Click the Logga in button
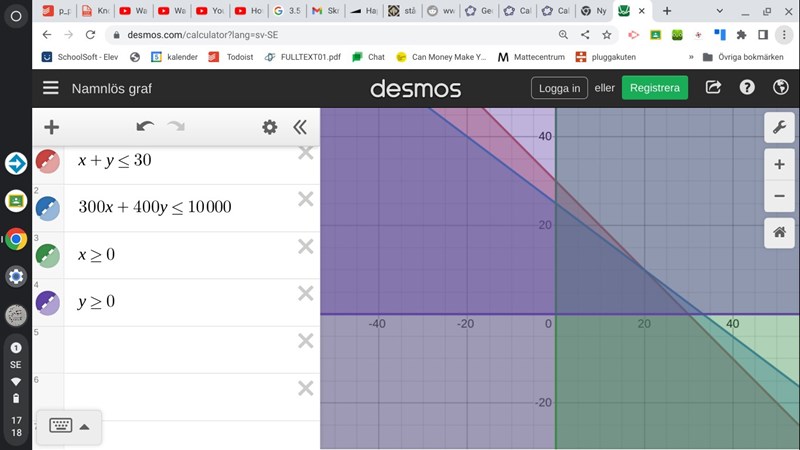Image resolution: width=800 pixels, height=450 pixels. tap(559, 88)
